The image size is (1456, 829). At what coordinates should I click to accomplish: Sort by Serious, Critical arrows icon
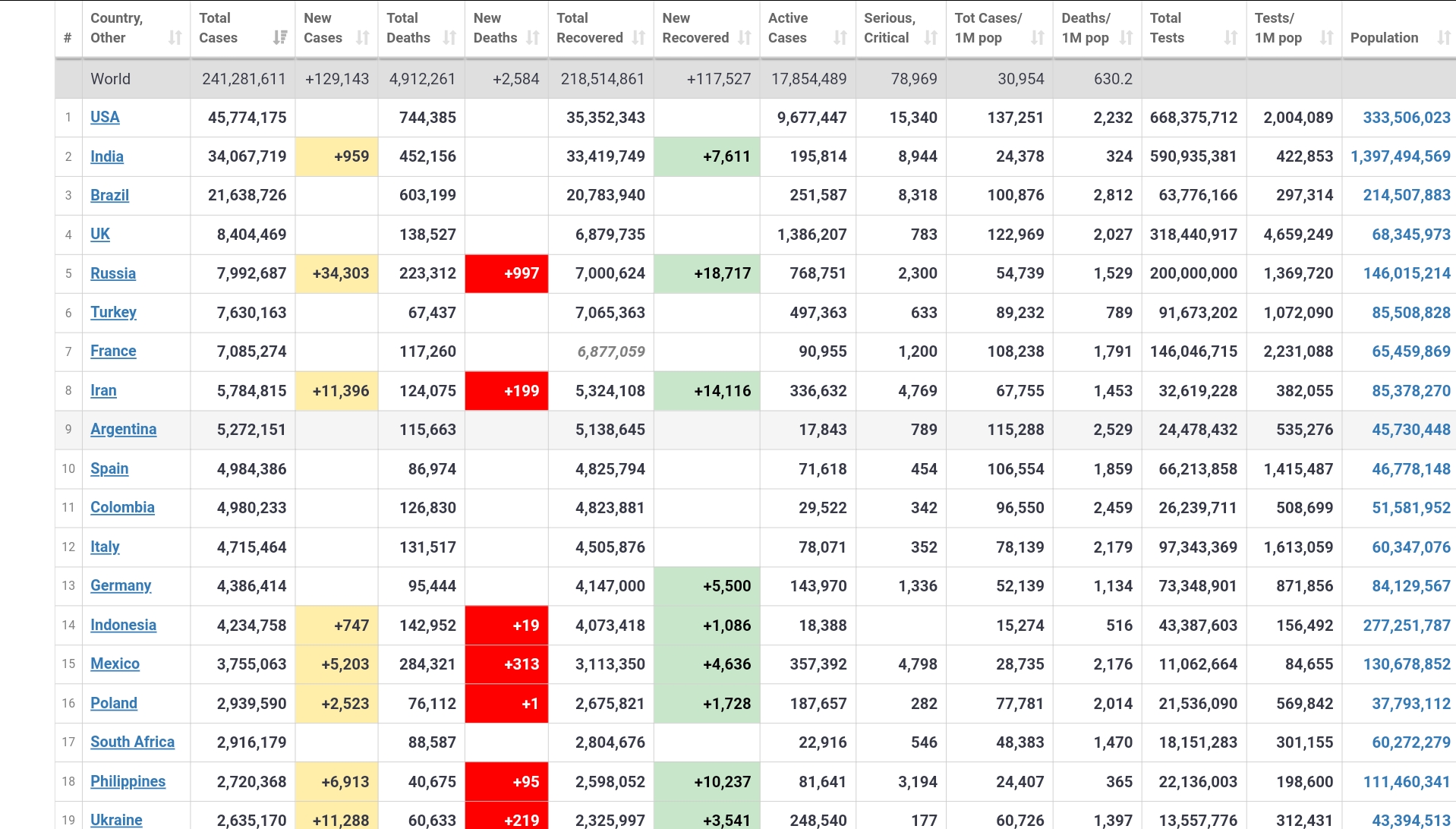(931, 37)
